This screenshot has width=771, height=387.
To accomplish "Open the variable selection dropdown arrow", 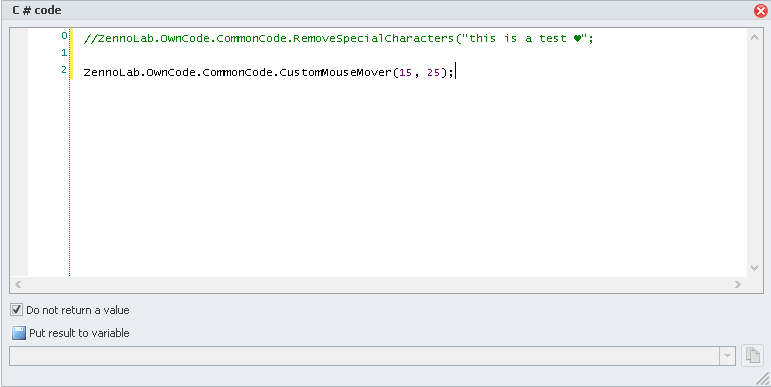I will coord(727,356).
